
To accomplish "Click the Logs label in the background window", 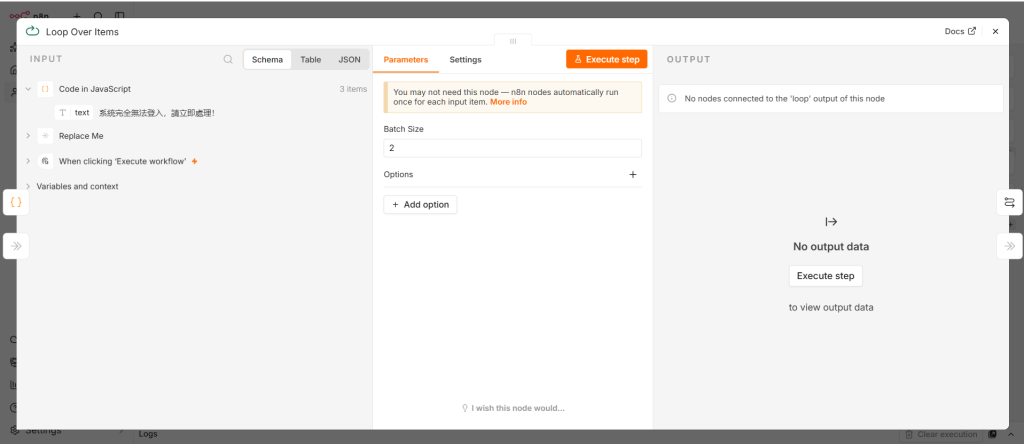I will (x=148, y=434).
